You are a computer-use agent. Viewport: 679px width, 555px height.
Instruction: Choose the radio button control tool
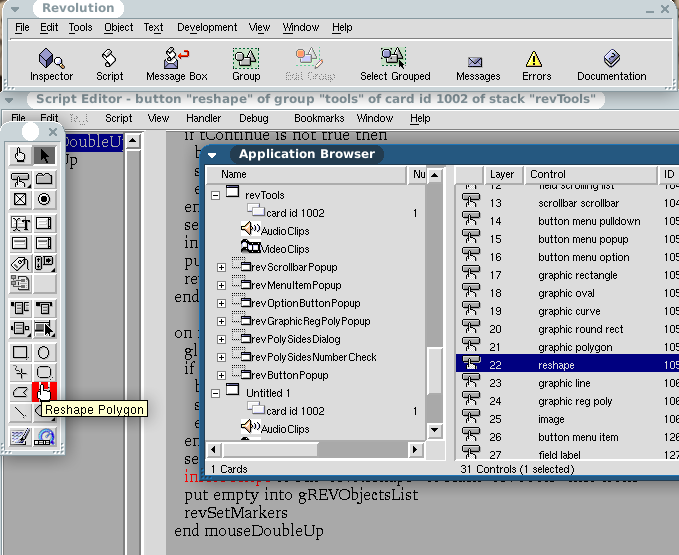(x=44, y=199)
